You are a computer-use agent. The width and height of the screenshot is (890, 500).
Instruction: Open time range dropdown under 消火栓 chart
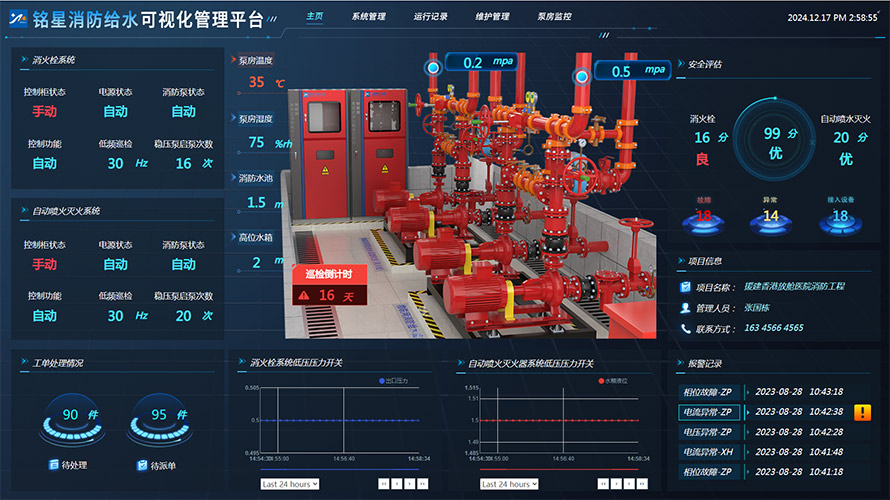[289, 484]
